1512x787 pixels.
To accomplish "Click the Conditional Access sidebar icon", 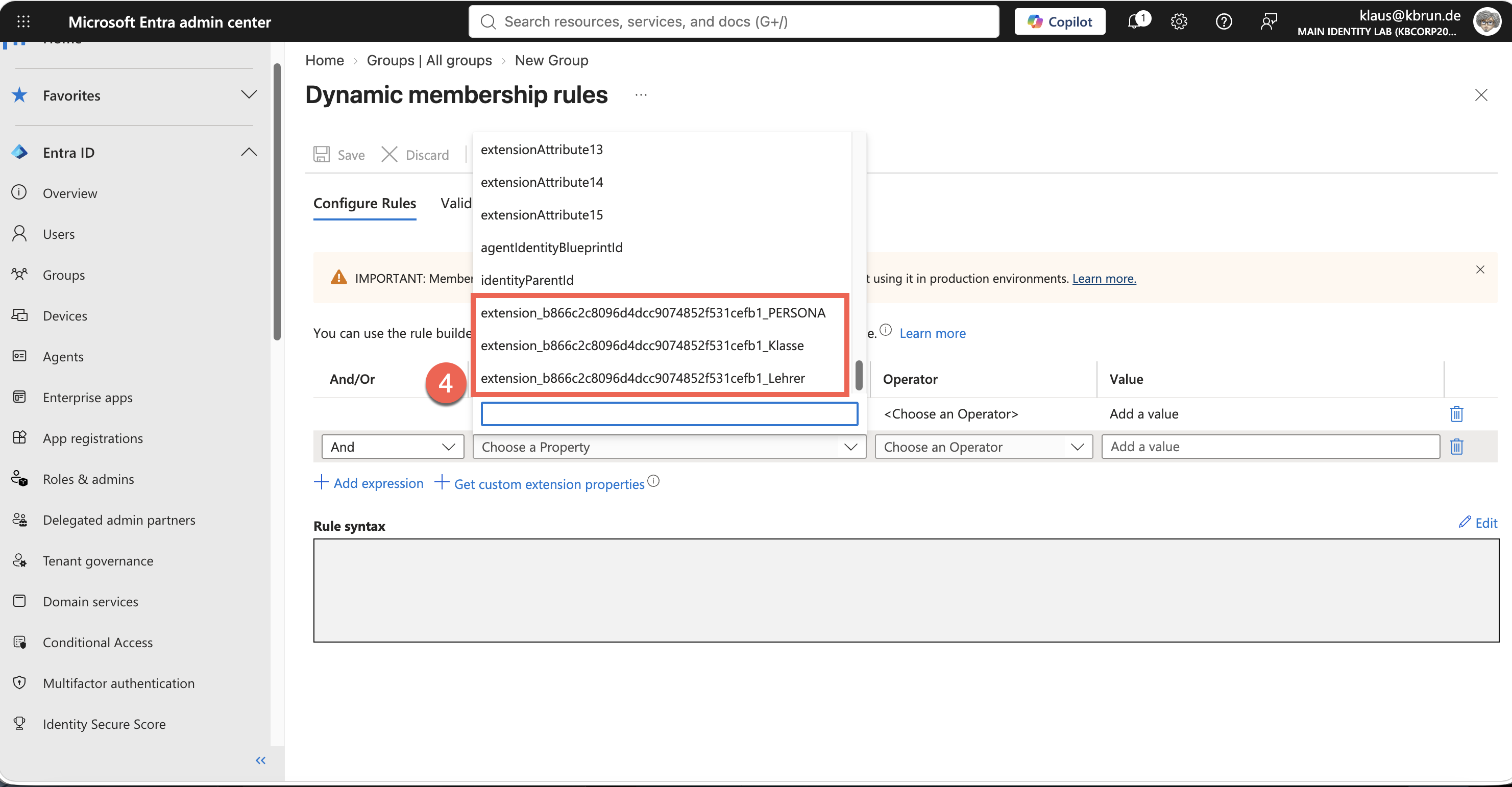I will coord(19,642).
